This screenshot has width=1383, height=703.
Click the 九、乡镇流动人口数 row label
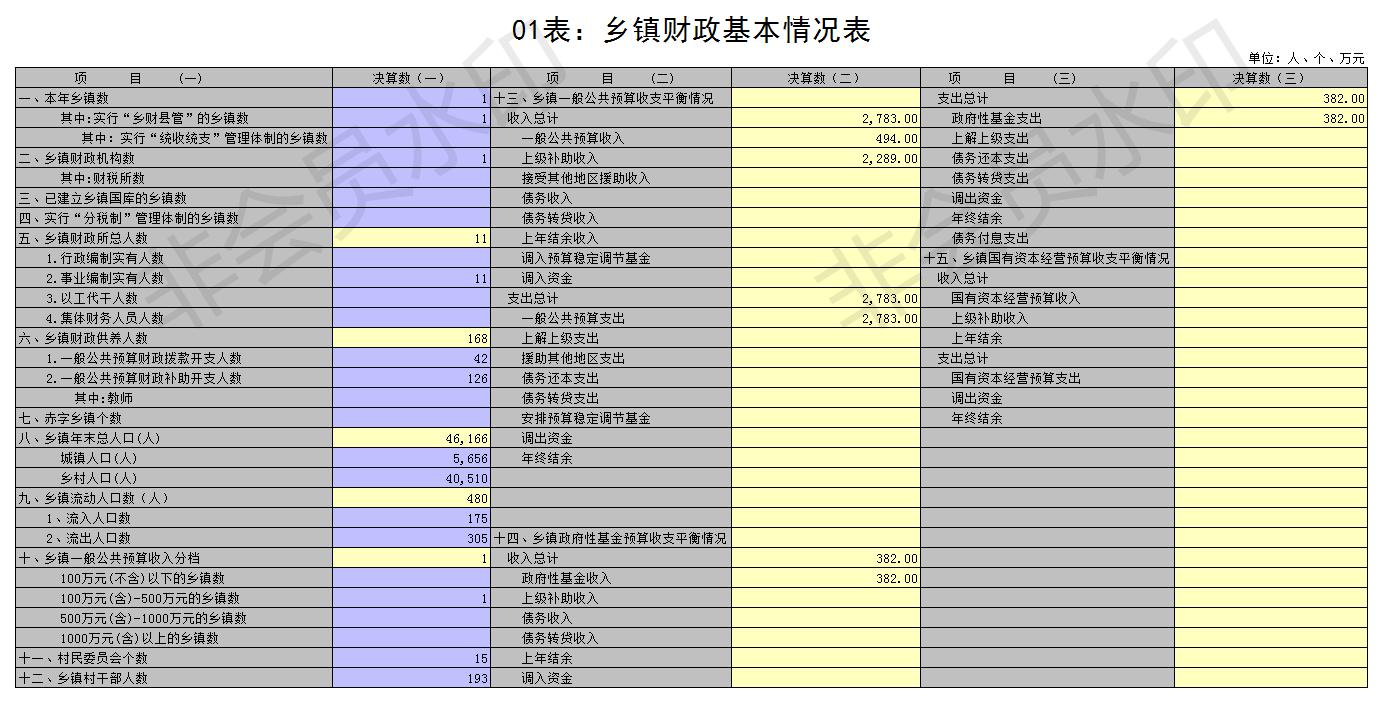click(93, 498)
